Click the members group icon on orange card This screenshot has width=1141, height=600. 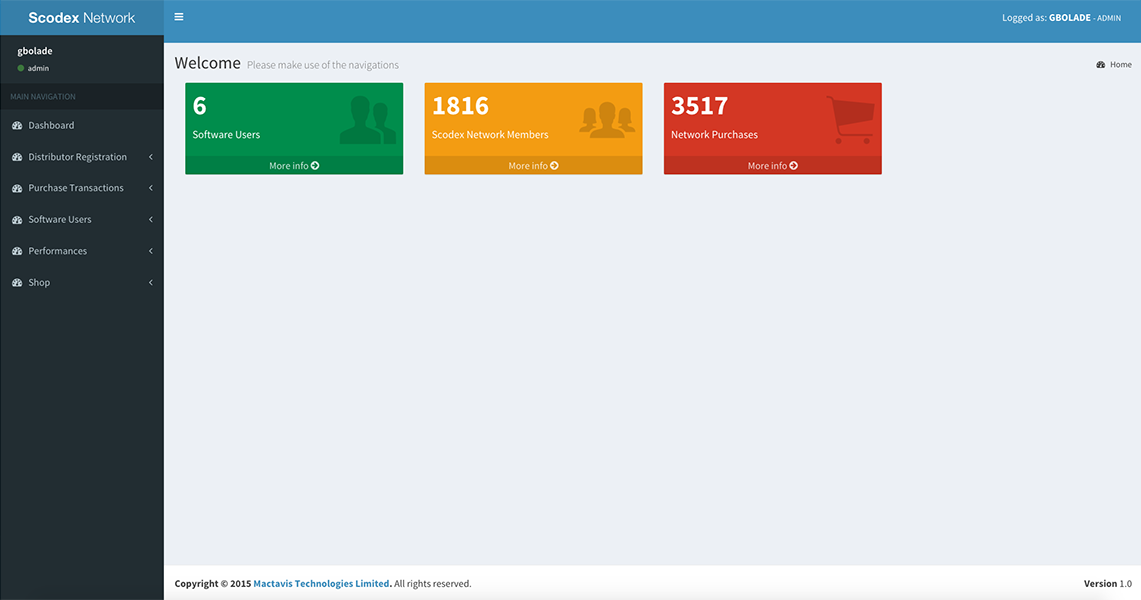pos(607,120)
